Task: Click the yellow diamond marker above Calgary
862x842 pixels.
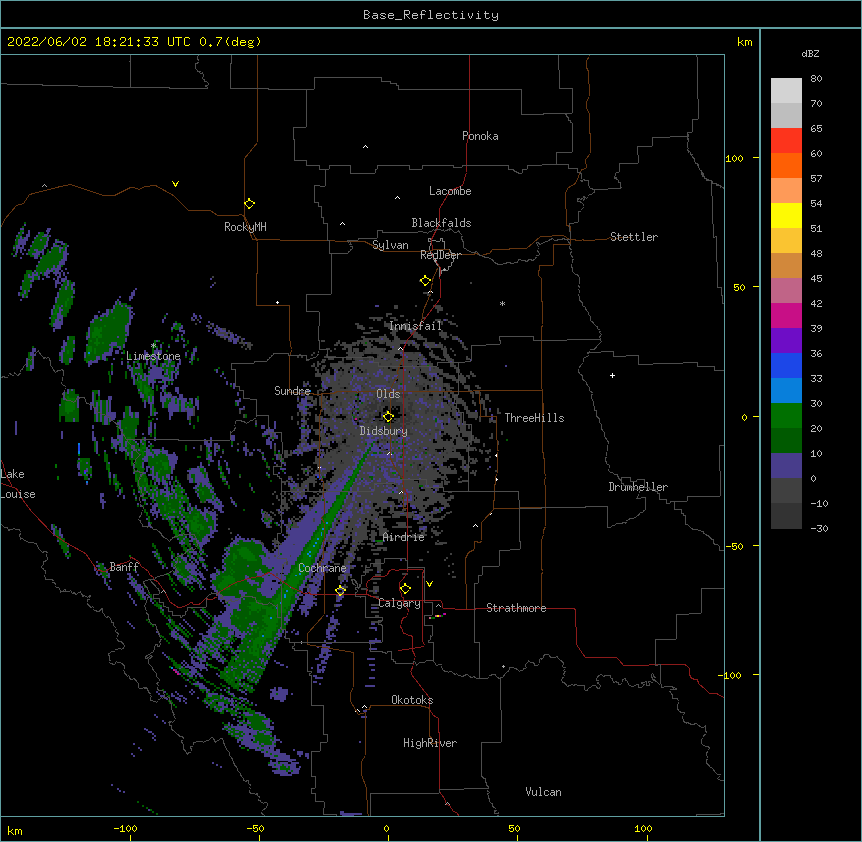Action: pos(405,589)
